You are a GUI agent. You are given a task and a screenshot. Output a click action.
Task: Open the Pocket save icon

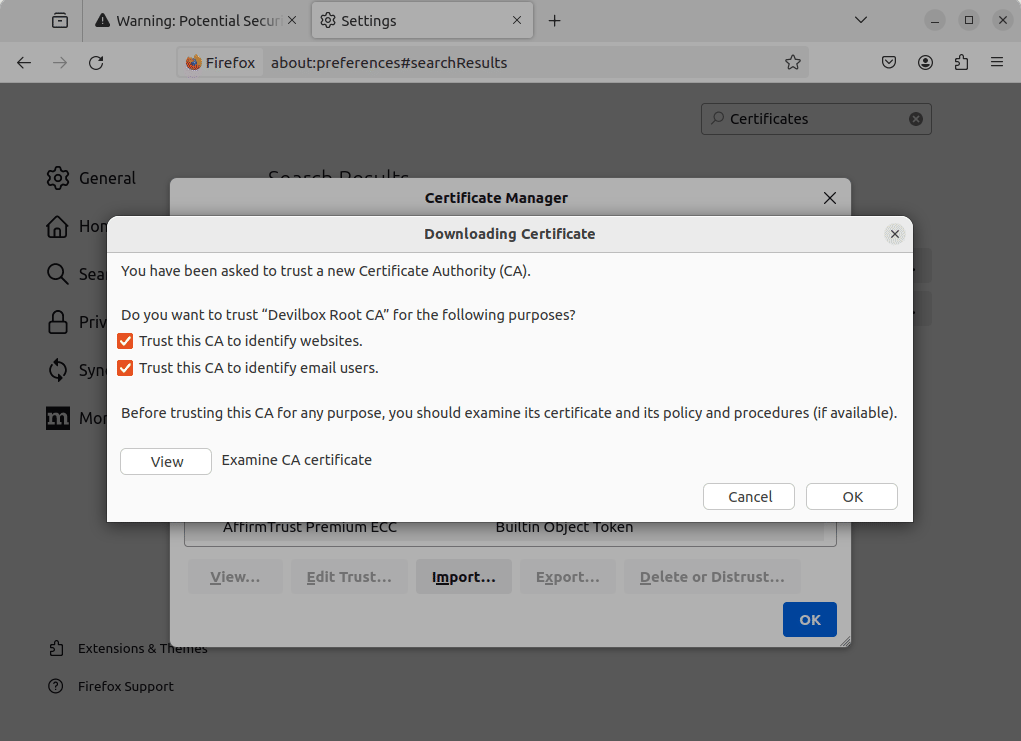[x=889, y=63]
